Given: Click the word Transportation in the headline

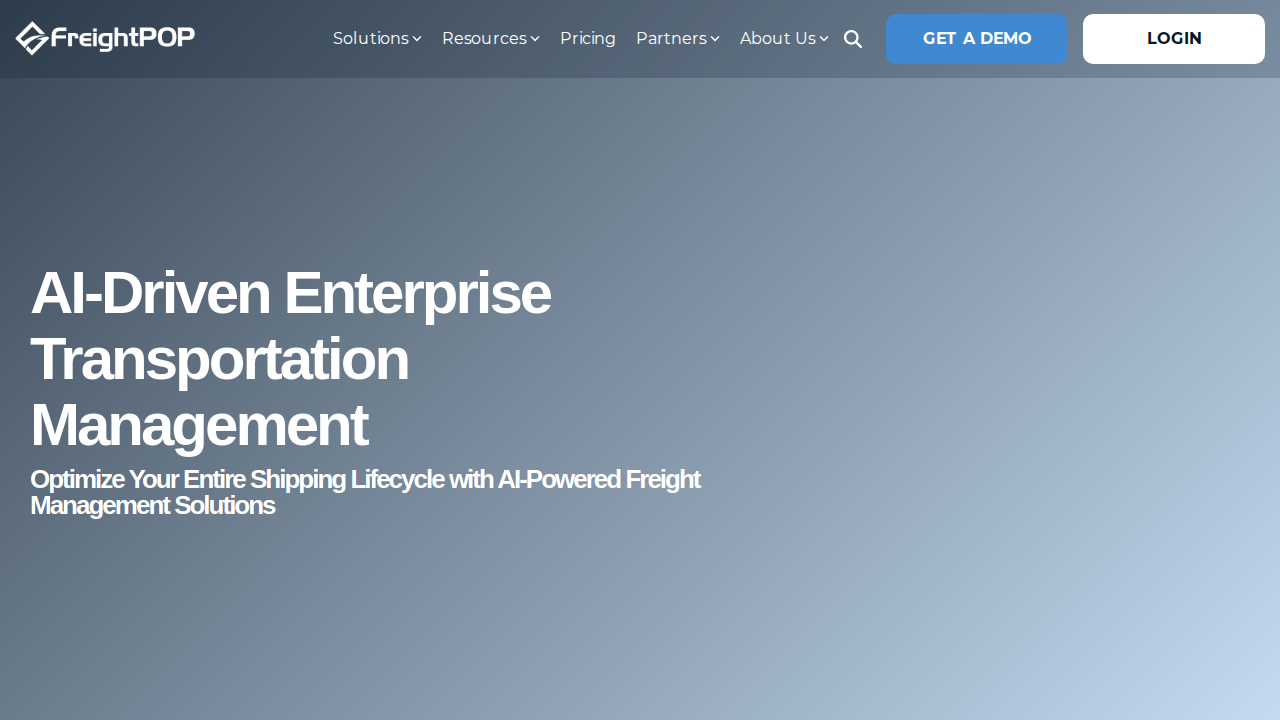Looking at the screenshot, I should [x=220, y=360].
